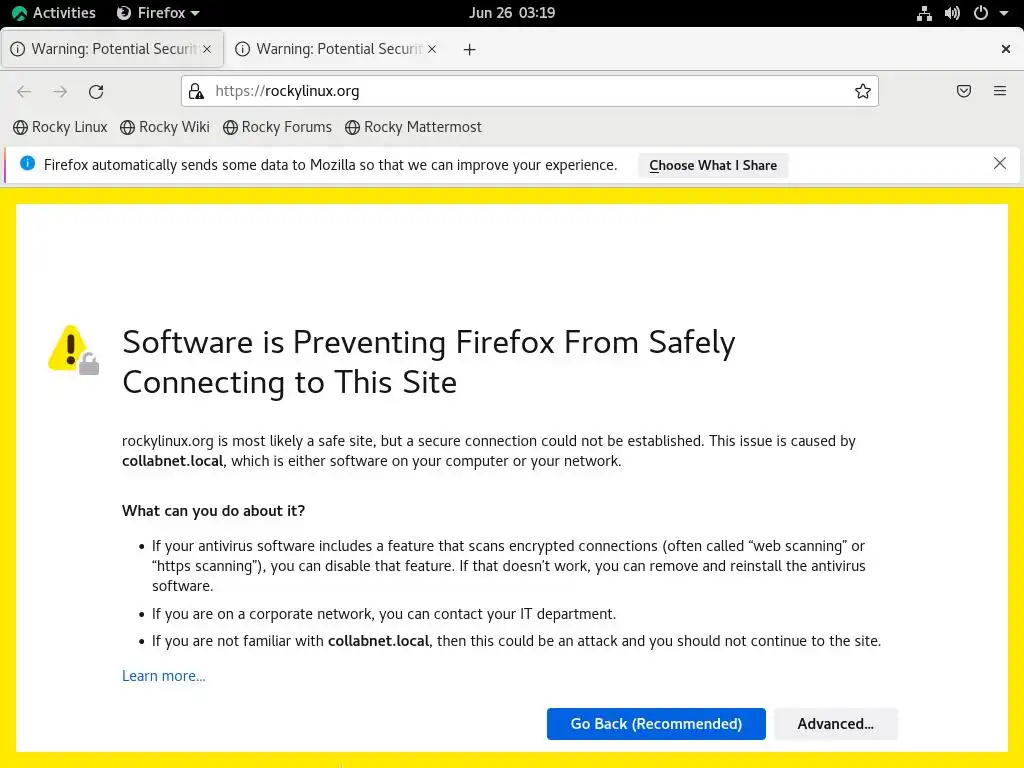Open the Save to Pocket icon
Screen dimensions: 1024x768
click(964, 91)
